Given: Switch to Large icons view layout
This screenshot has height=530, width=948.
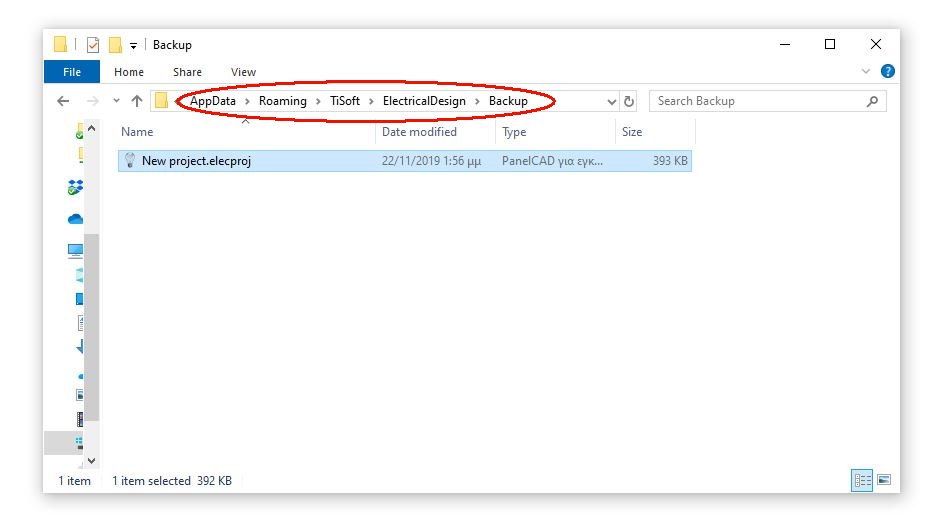Looking at the screenshot, I should [883, 481].
